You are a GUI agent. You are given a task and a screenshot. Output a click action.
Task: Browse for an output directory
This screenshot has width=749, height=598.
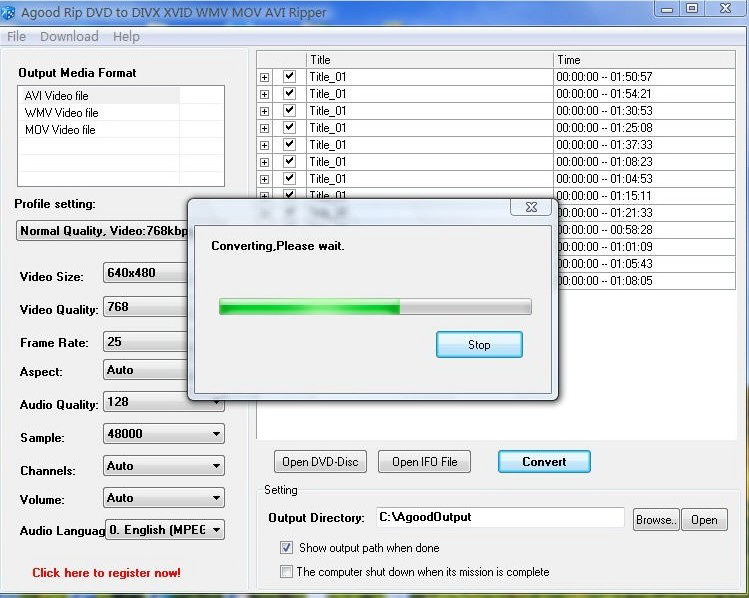click(x=656, y=520)
